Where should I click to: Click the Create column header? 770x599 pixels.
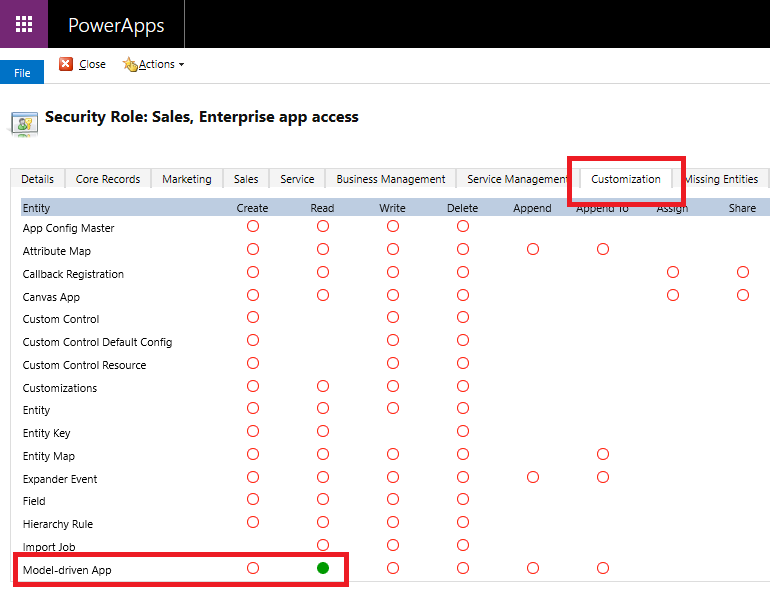252,208
